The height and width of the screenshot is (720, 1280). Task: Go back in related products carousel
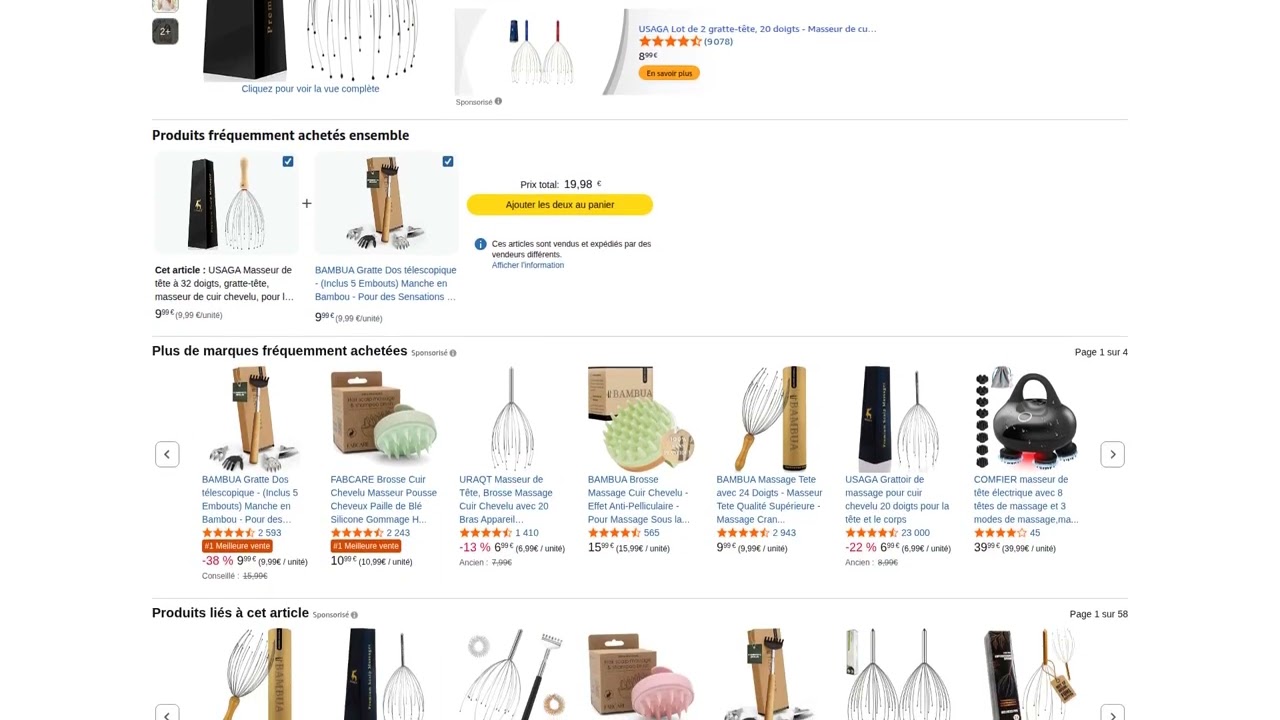(x=167, y=712)
